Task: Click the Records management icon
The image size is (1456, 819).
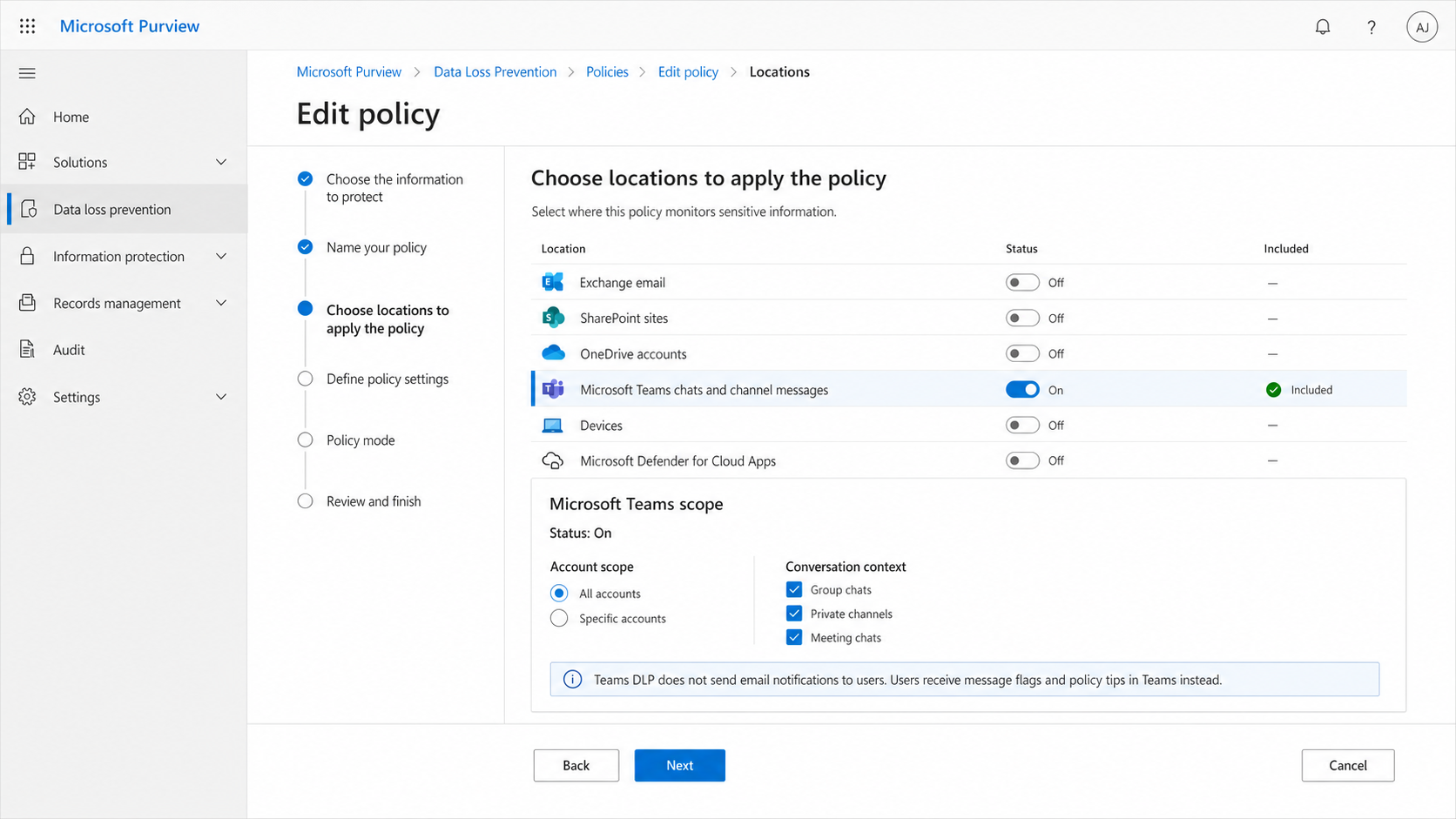Action: point(27,303)
